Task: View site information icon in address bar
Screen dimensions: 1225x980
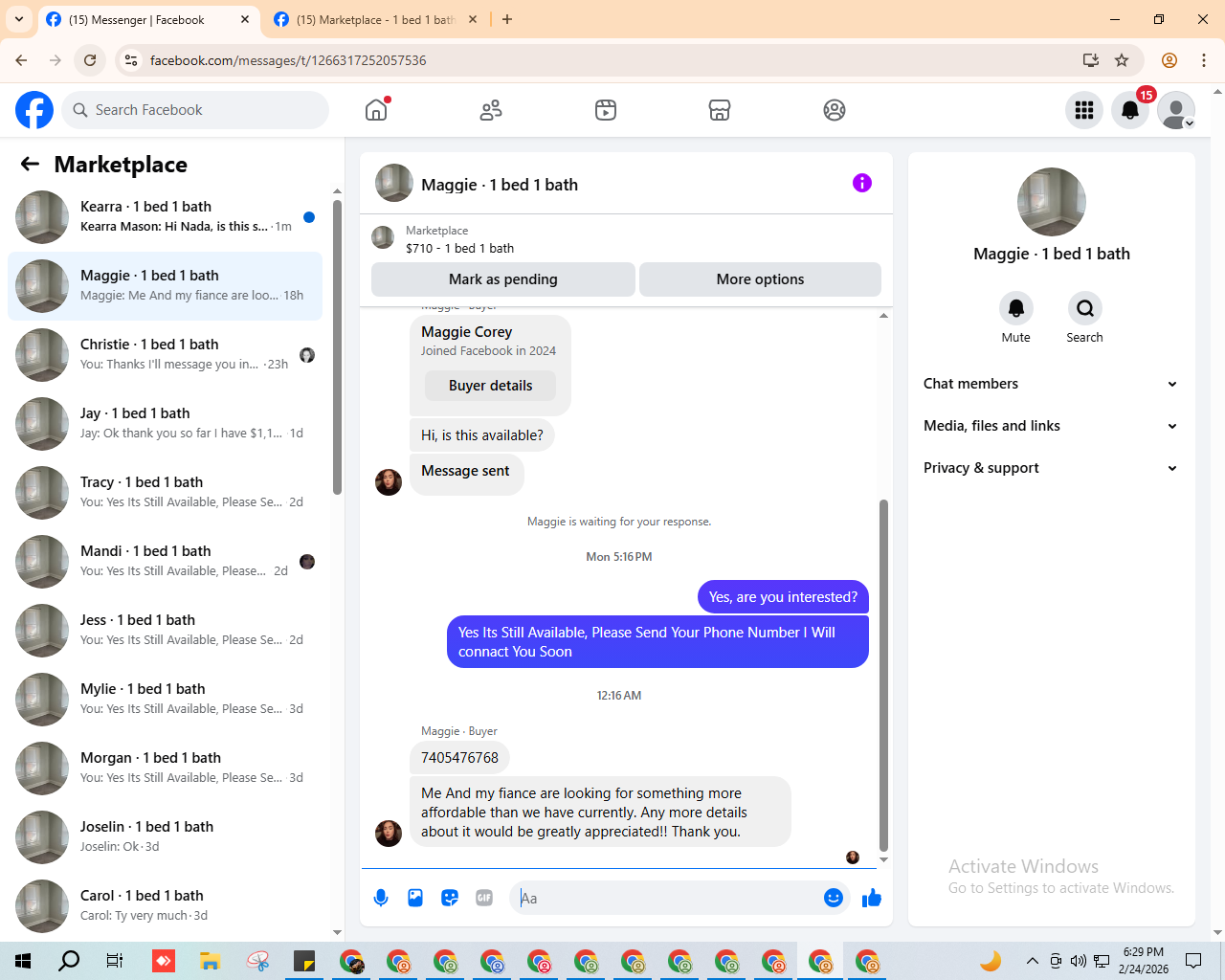Action: (132, 60)
